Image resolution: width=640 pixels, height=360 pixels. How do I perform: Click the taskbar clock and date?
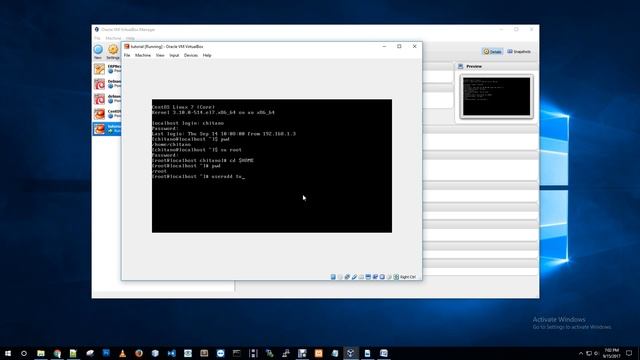(x=611, y=353)
